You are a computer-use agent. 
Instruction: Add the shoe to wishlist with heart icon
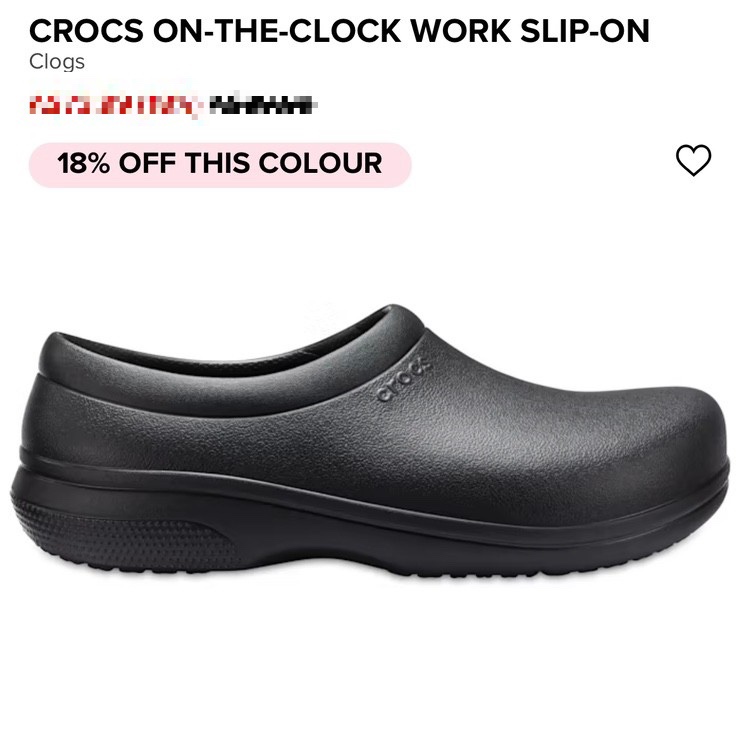693,160
